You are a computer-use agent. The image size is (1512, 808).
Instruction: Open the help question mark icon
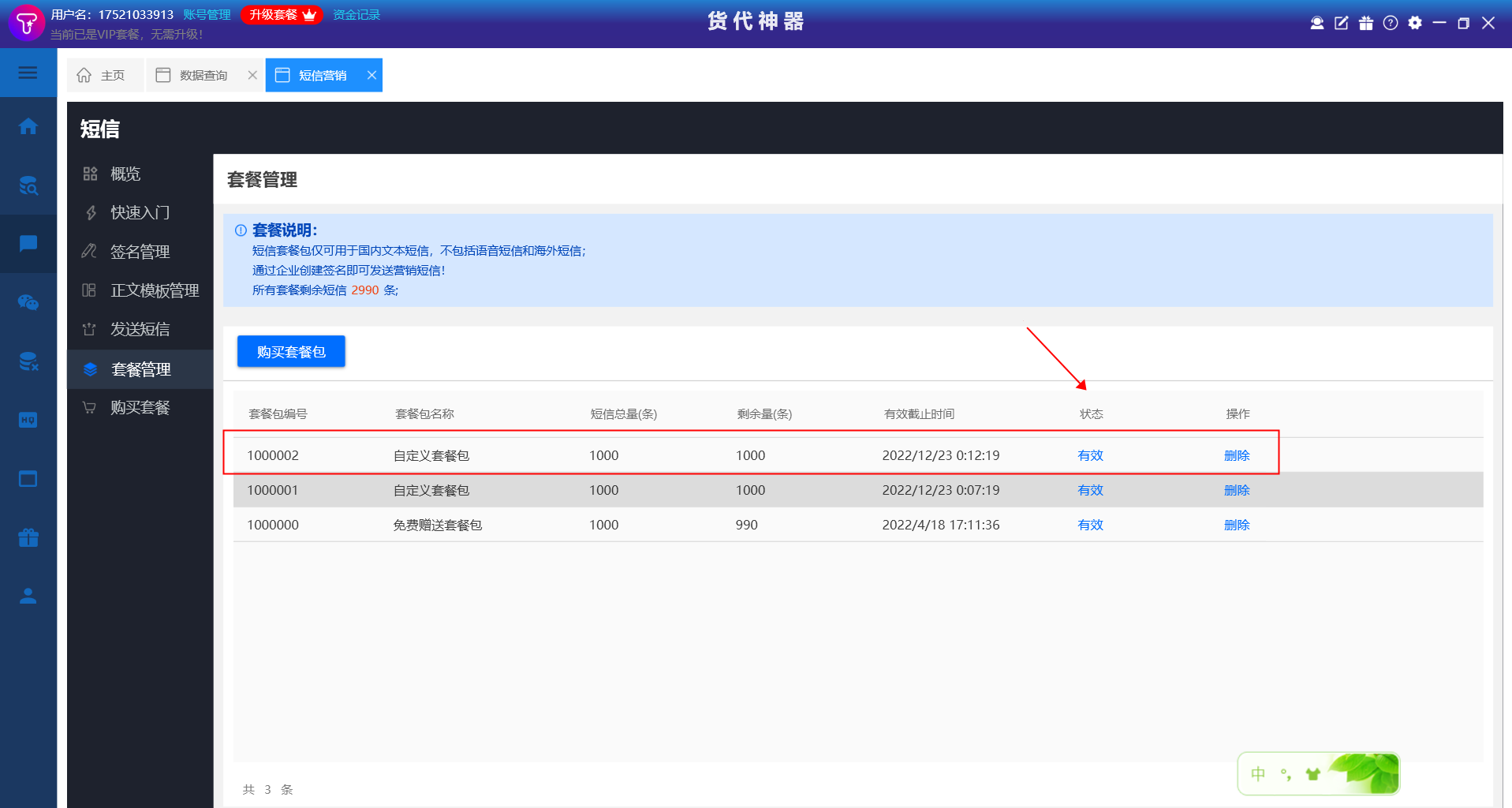(1391, 23)
